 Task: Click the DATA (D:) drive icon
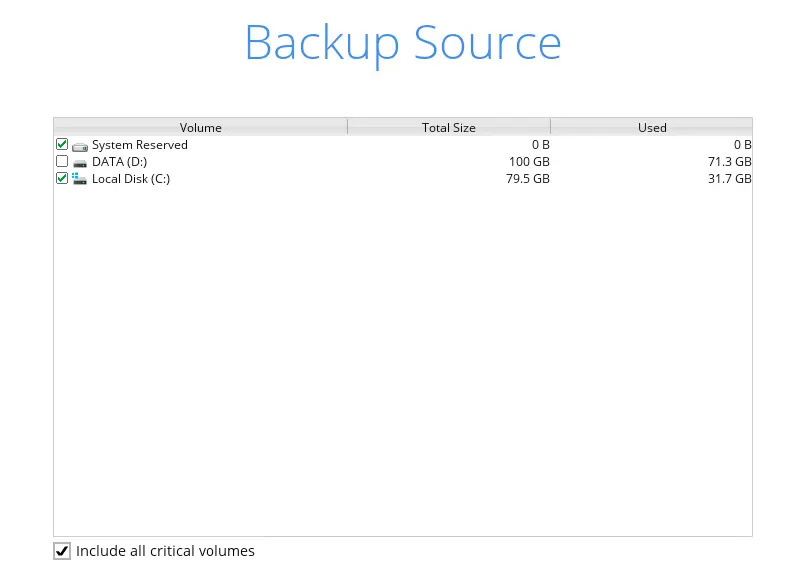tap(80, 162)
